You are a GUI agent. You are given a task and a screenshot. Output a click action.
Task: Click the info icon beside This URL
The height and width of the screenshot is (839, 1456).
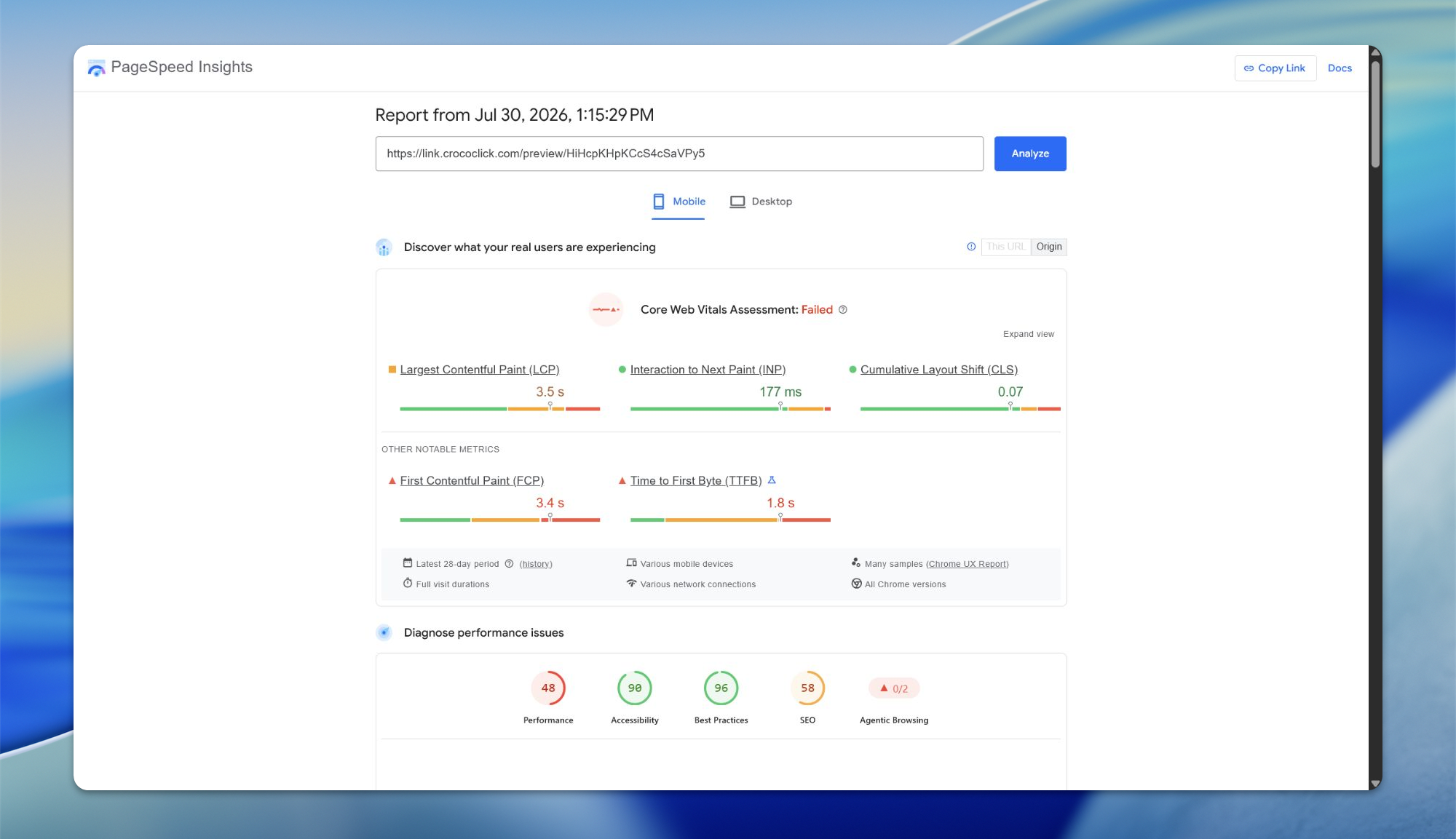(x=971, y=247)
